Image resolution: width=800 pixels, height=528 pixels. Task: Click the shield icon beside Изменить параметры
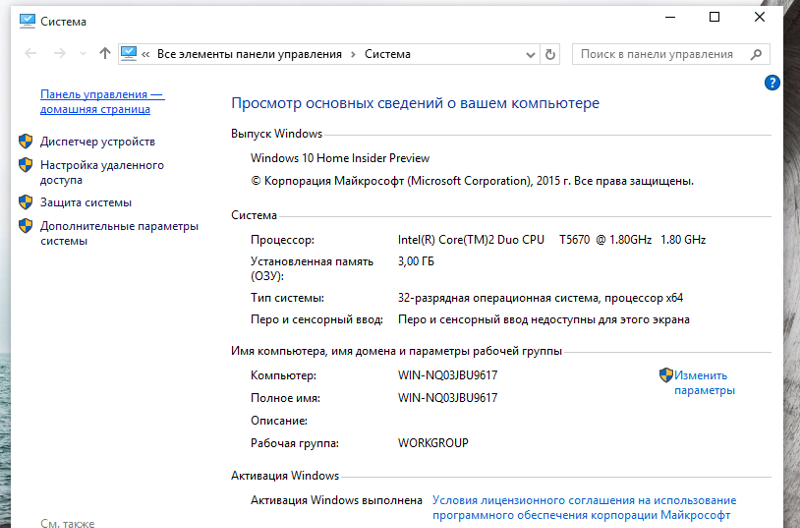click(666, 376)
